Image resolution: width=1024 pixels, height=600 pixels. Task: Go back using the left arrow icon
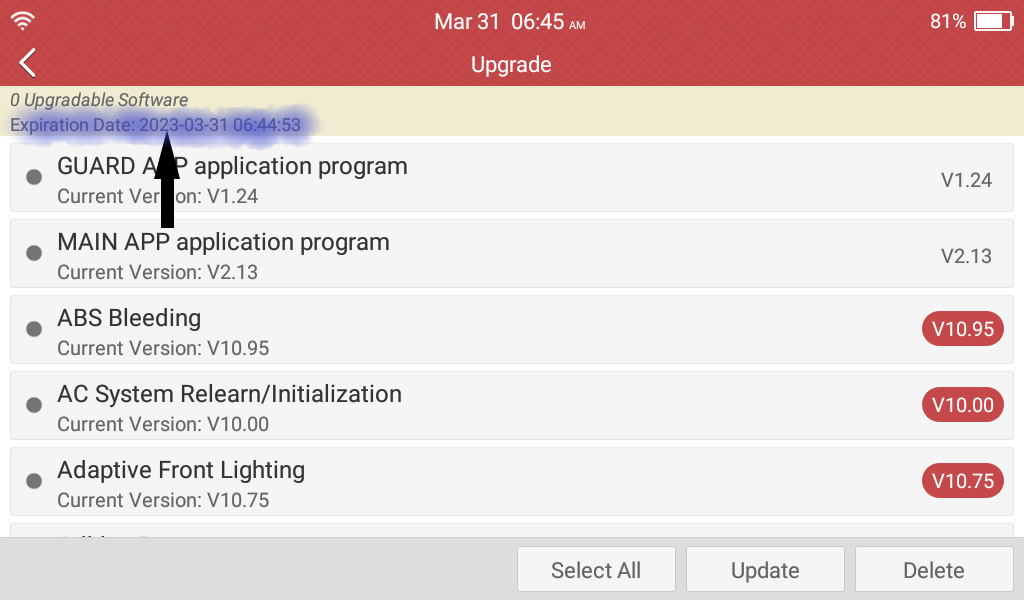[27, 63]
